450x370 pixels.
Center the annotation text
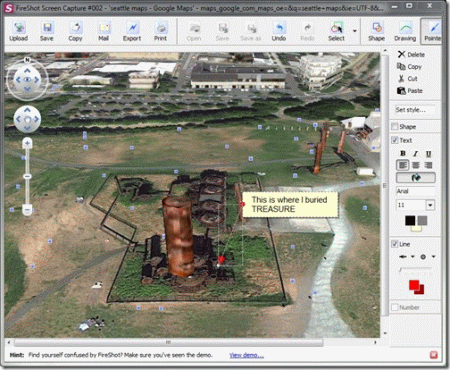(416, 165)
